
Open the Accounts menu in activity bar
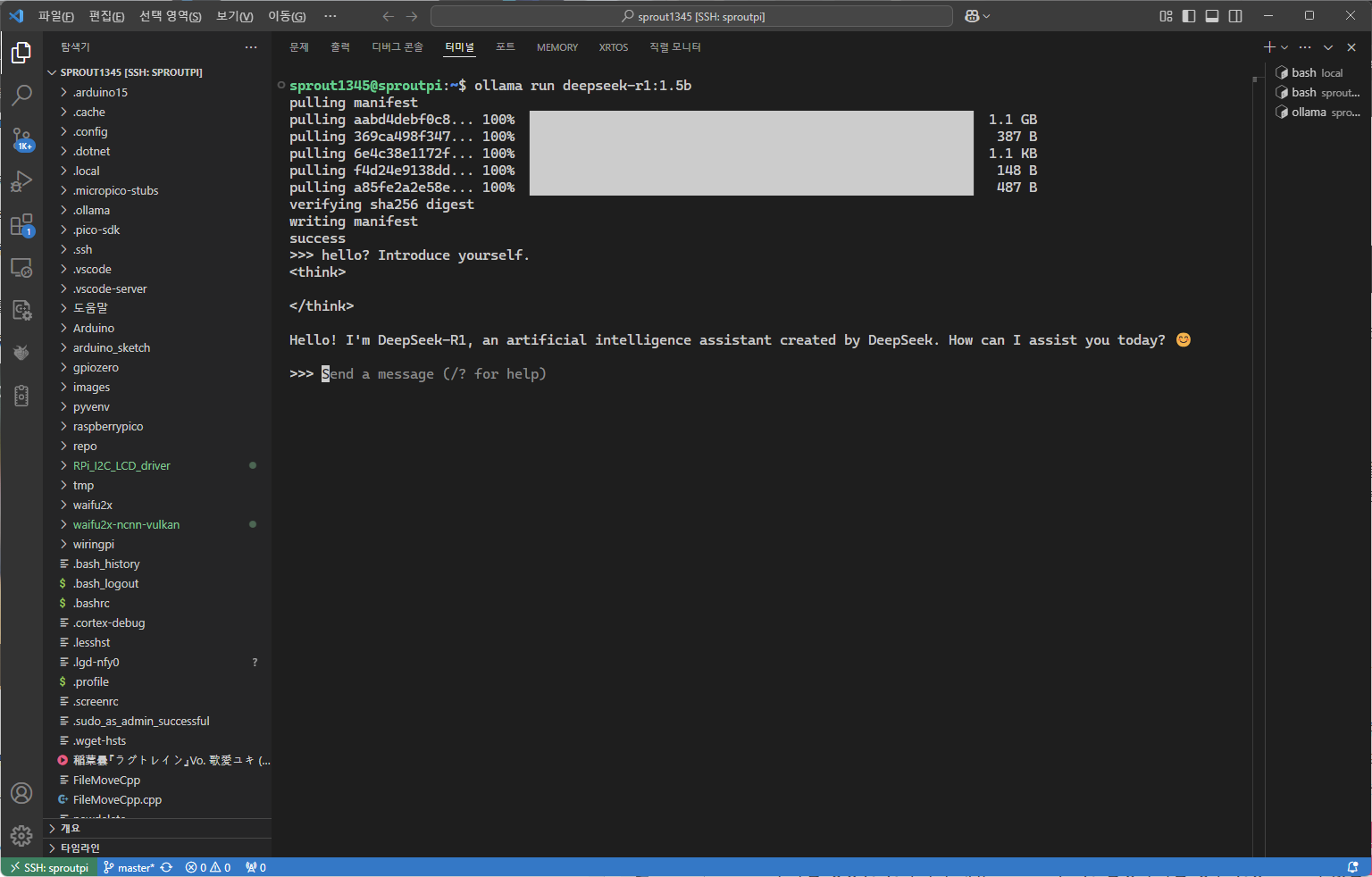coord(21,793)
